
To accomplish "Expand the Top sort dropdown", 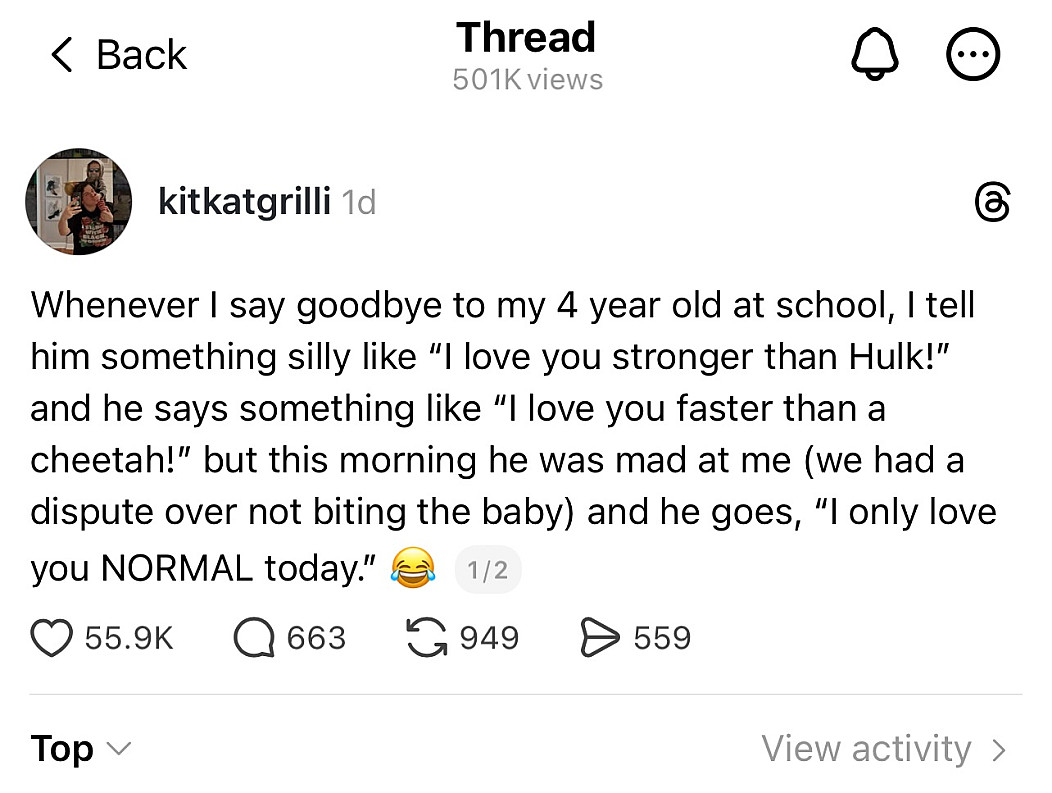I will tap(62, 748).
